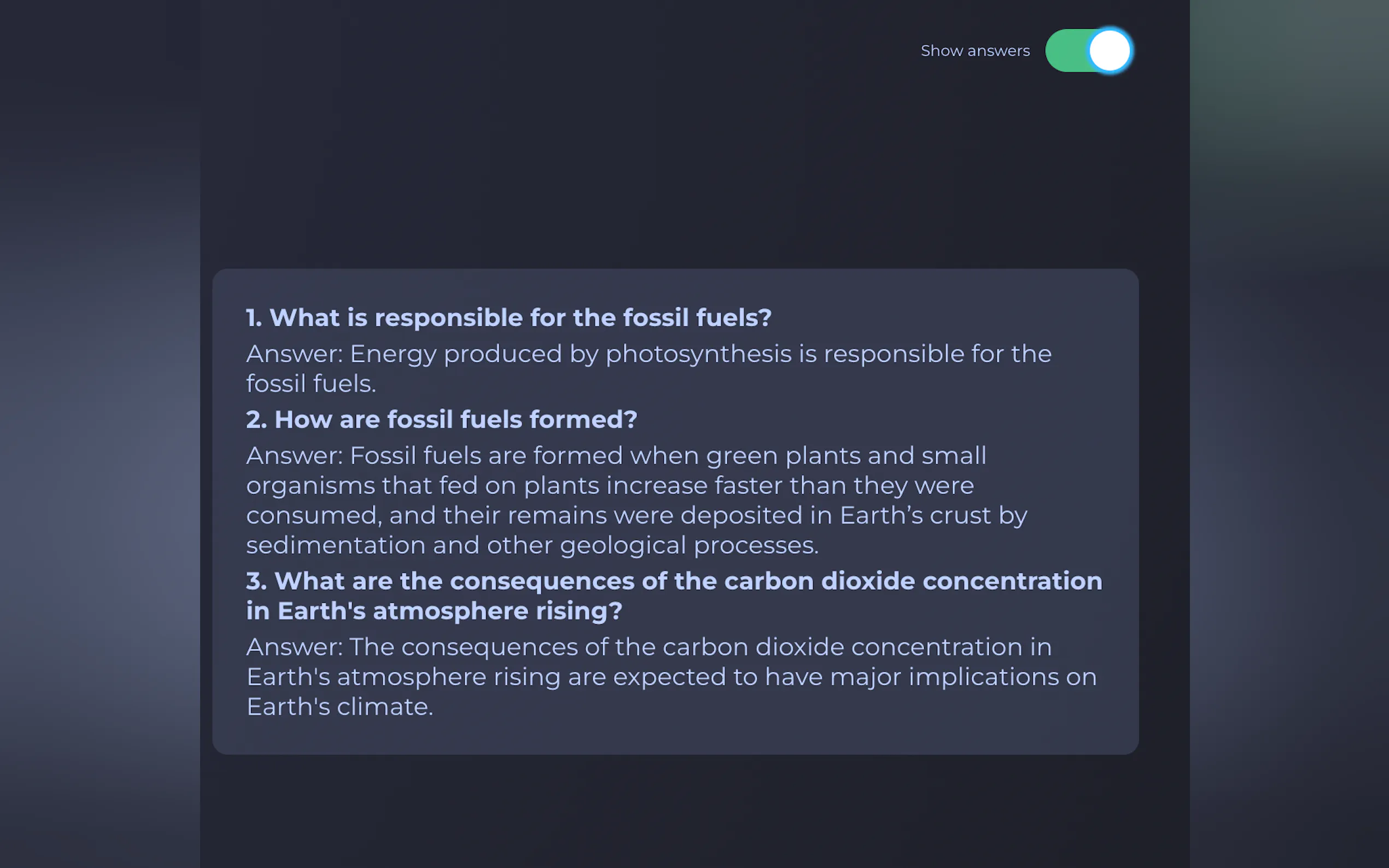Click the first "Answer:" prefix label

coord(295,354)
